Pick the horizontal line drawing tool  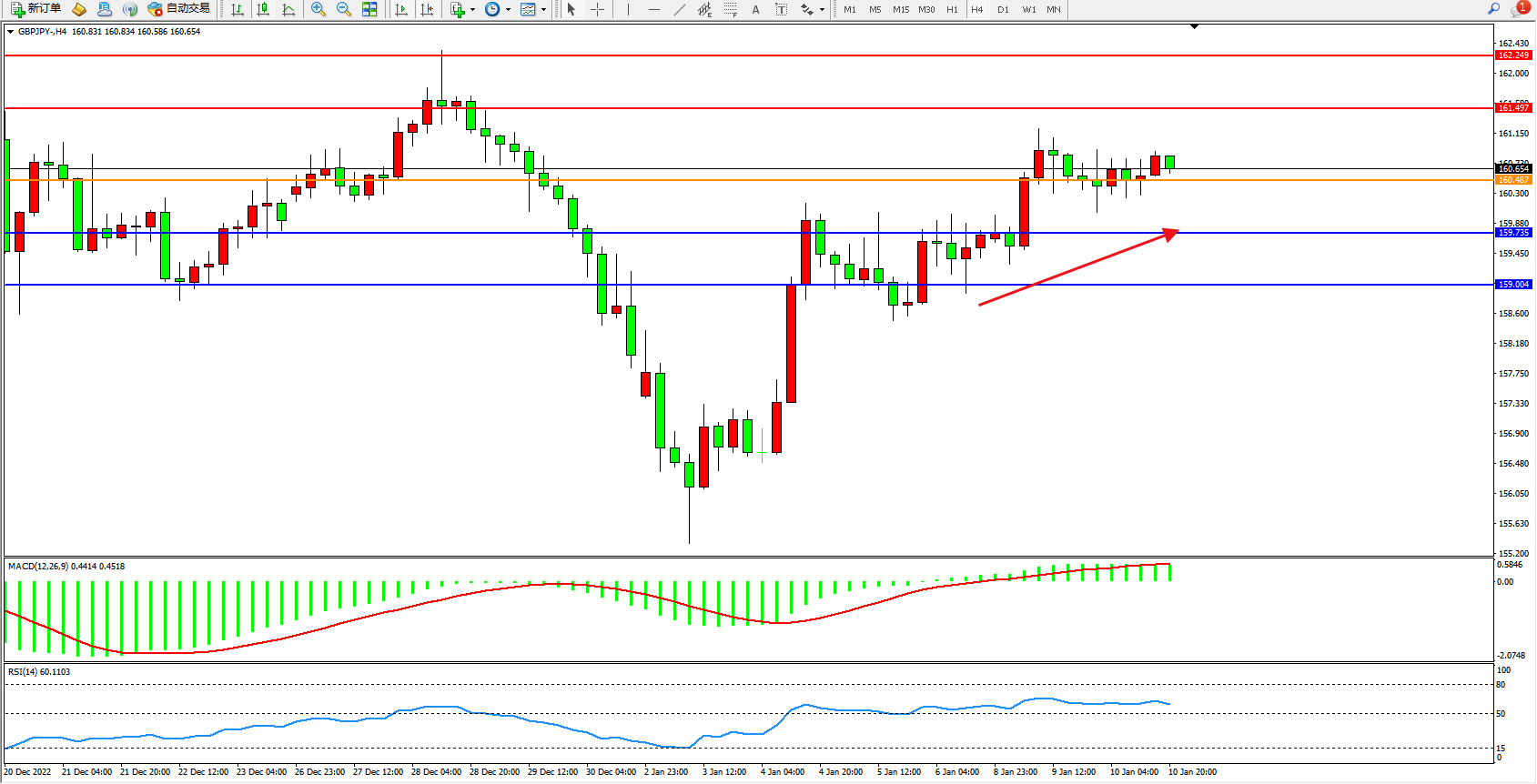click(x=653, y=9)
